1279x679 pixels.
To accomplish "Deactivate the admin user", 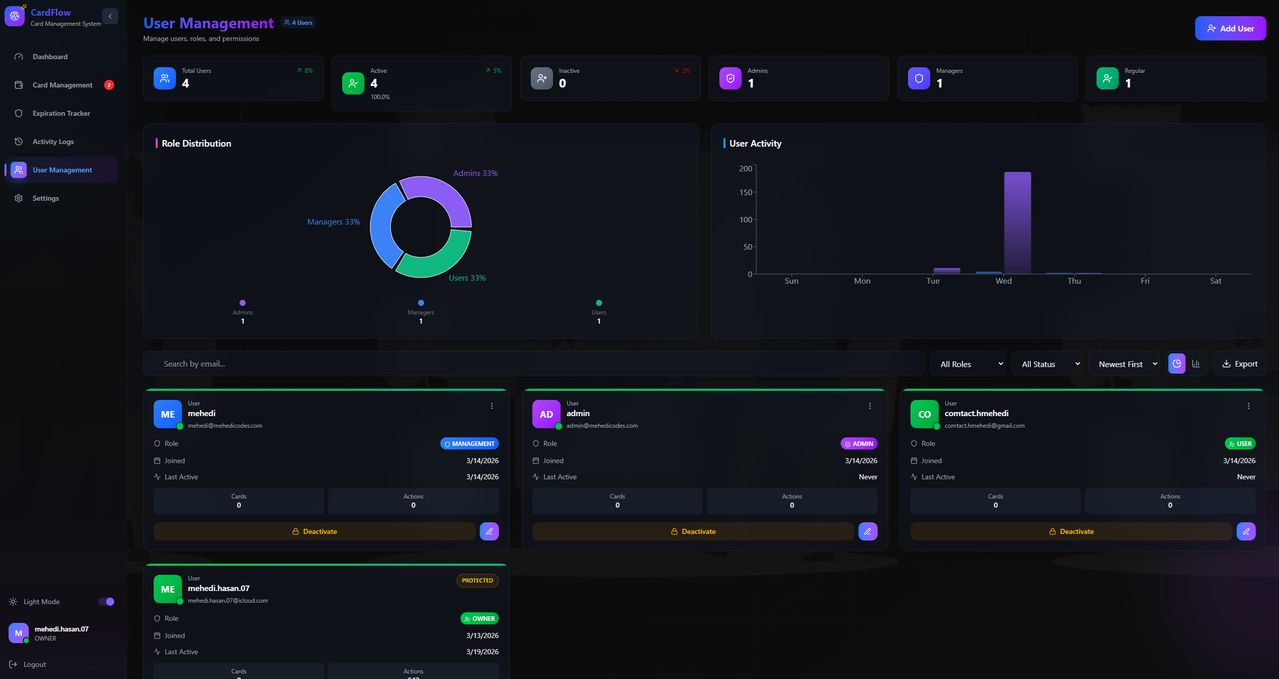I will click(693, 532).
